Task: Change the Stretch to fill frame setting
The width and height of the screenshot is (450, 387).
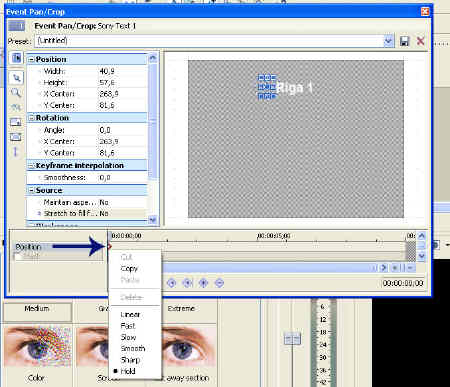Action: (104, 213)
